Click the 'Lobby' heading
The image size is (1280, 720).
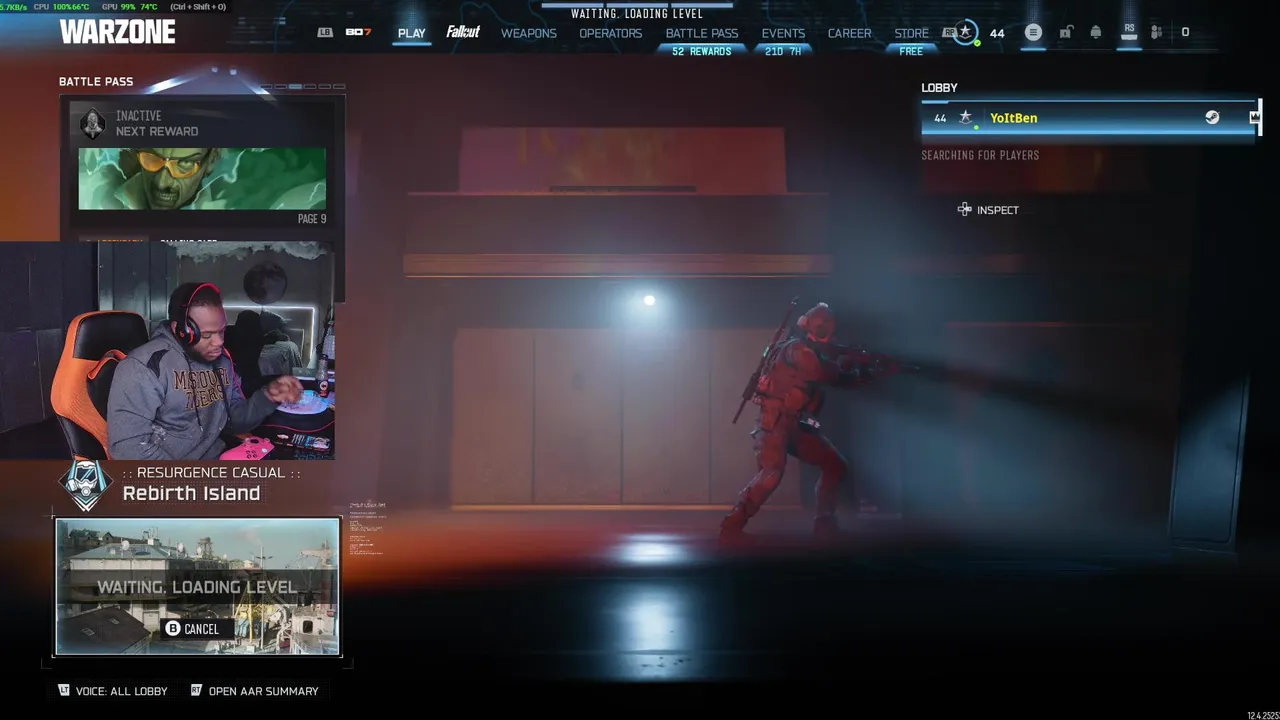point(939,88)
